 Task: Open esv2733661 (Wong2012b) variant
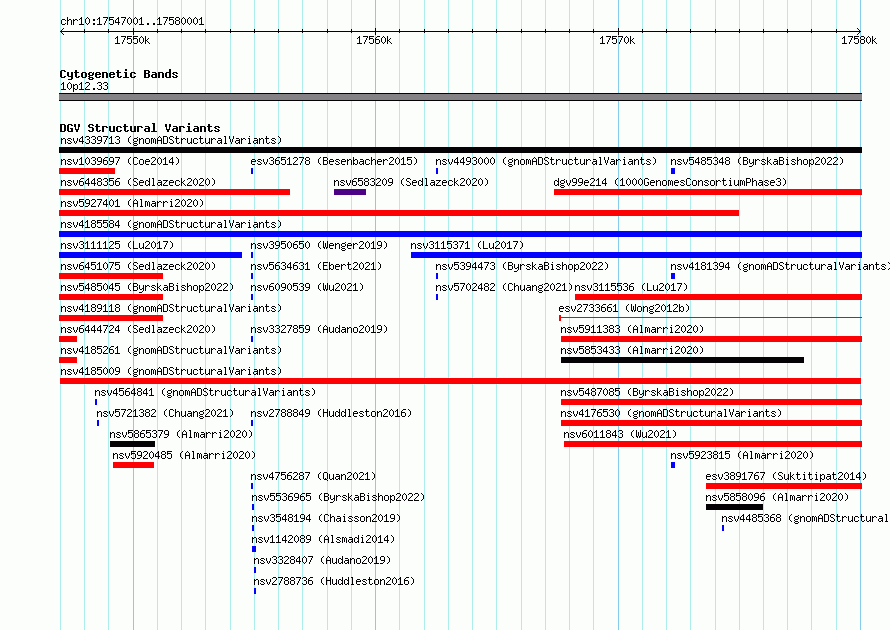pyautogui.click(x=624, y=308)
